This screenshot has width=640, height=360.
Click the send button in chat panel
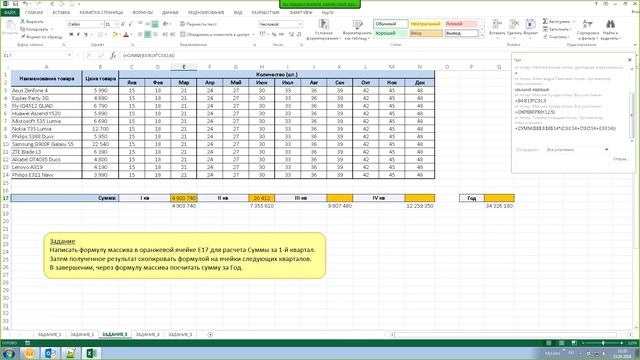[620, 159]
